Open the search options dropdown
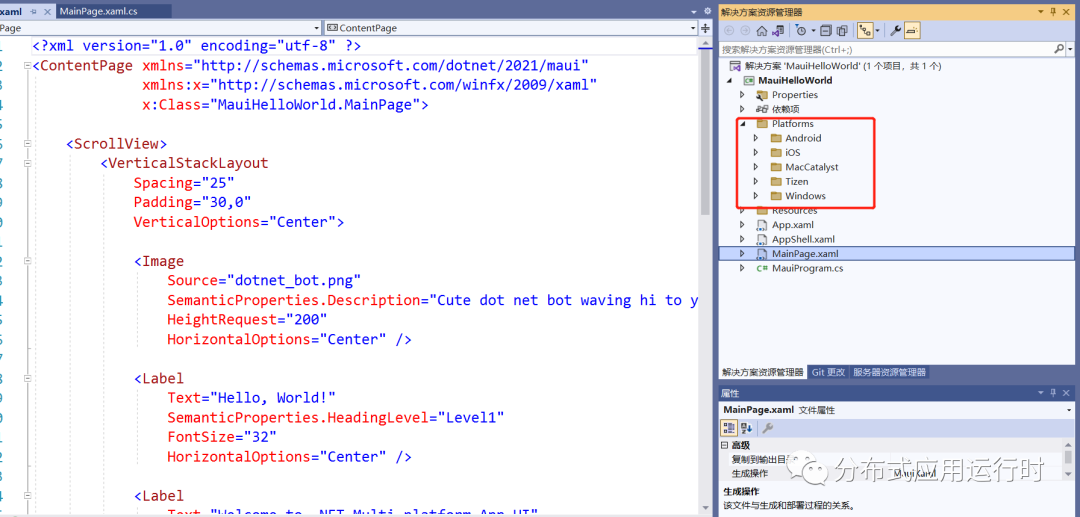 [1070, 50]
